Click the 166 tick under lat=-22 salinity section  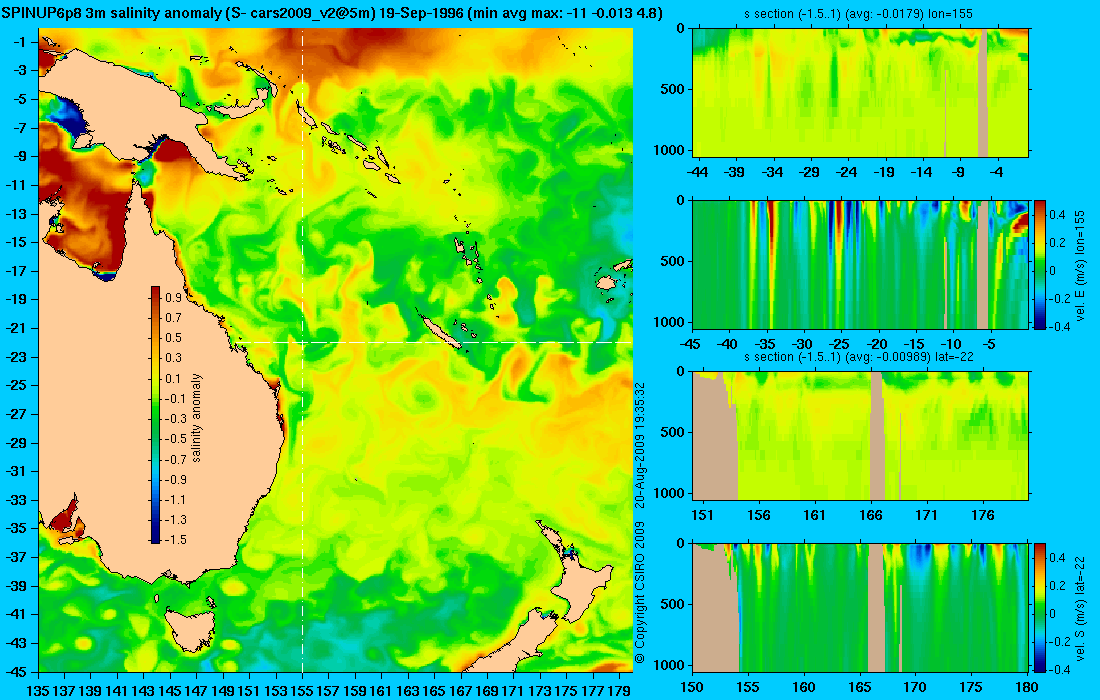point(871,516)
